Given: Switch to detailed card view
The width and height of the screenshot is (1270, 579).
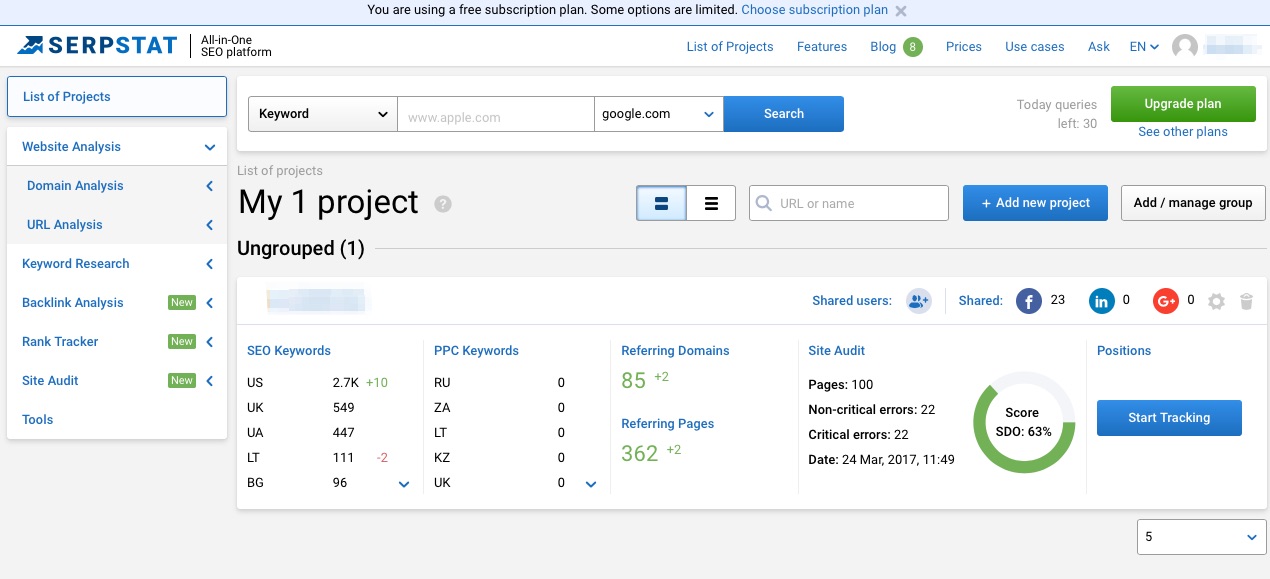Looking at the screenshot, I should coord(661,203).
